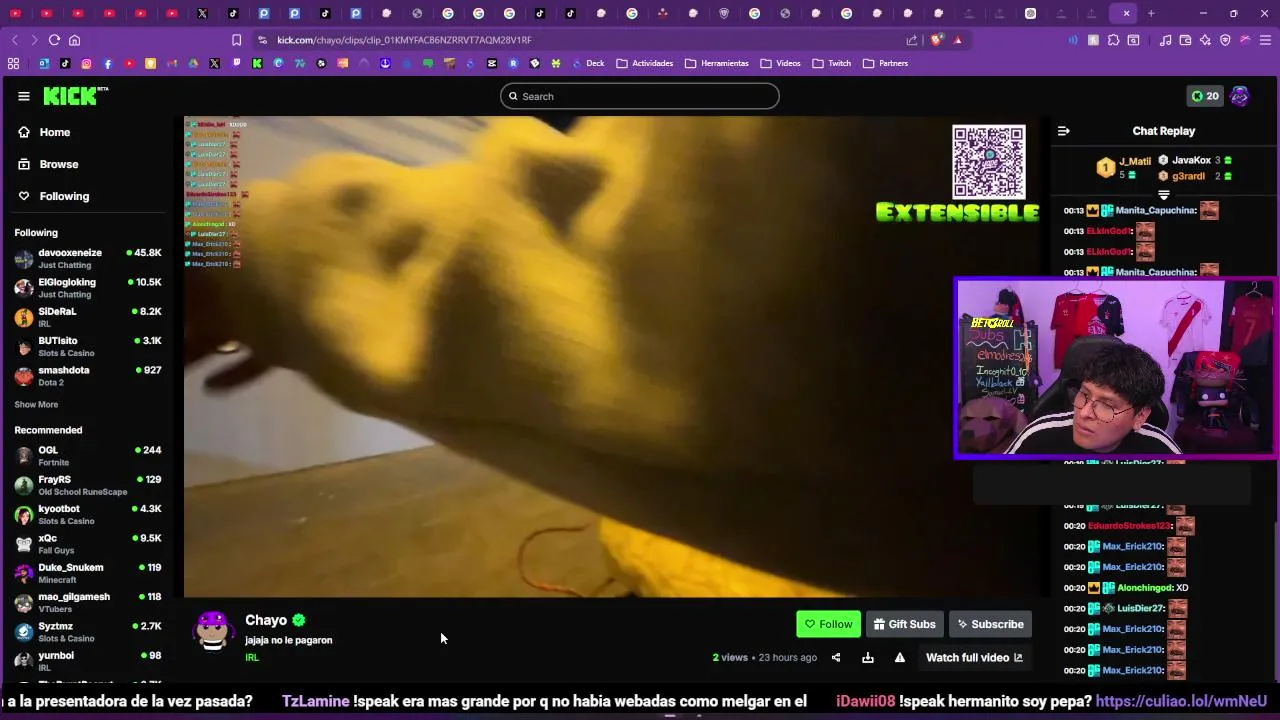
Task: Open the smashdota channel in sidebar
Action: (x=88, y=376)
